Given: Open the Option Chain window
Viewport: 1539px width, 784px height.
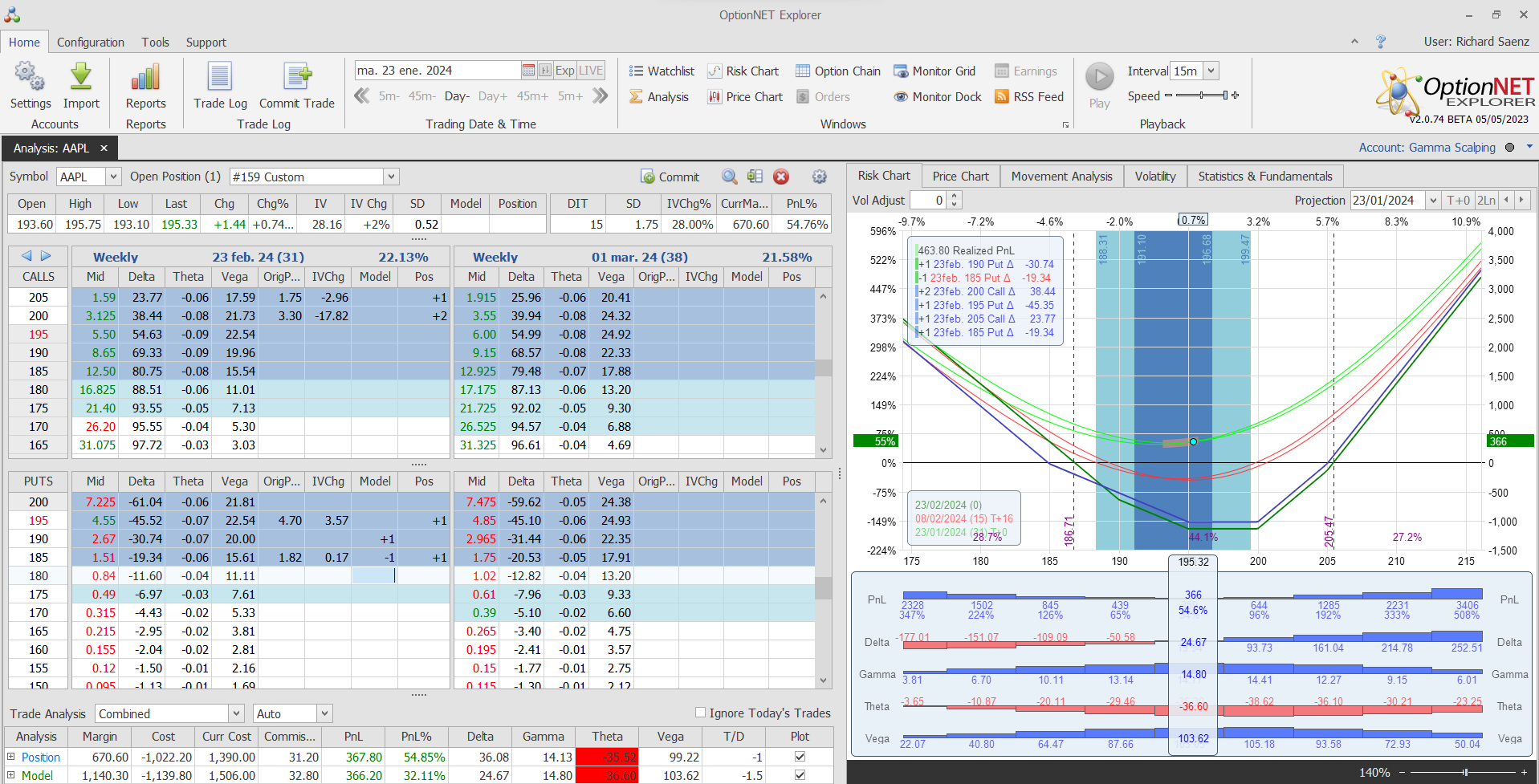Looking at the screenshot, I should (838, 71).
